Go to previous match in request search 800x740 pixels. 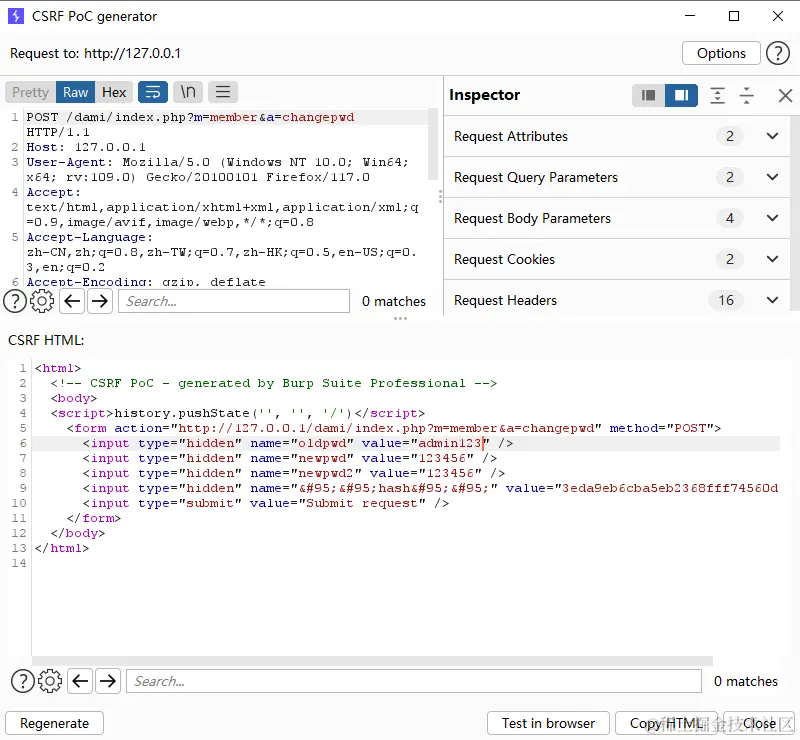click(x=72, y=301)
